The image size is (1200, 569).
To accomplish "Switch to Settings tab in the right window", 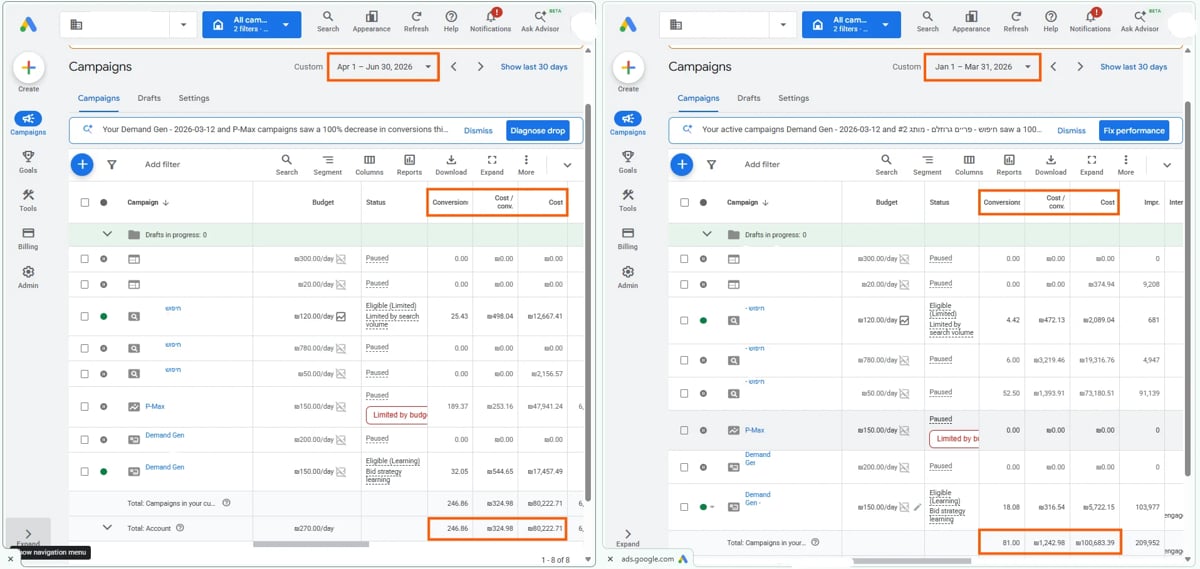I will (793, 98).
